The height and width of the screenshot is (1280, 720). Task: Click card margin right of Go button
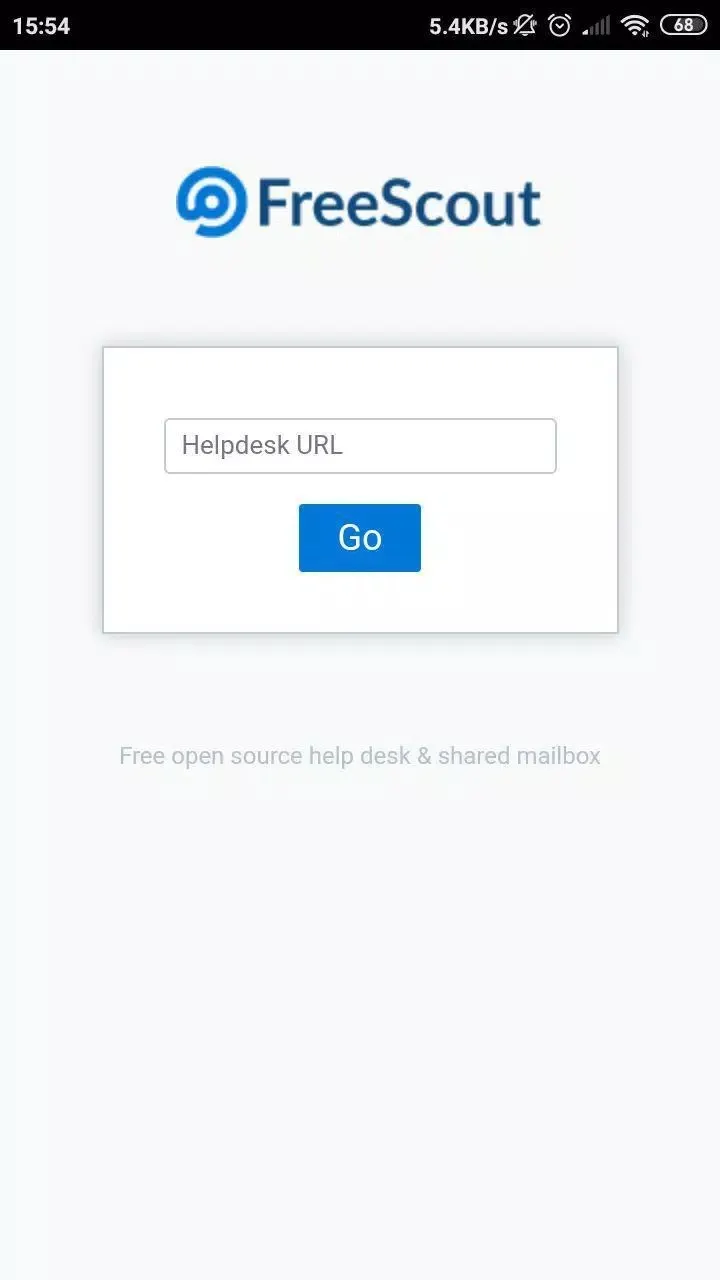[x=519, y=538]
